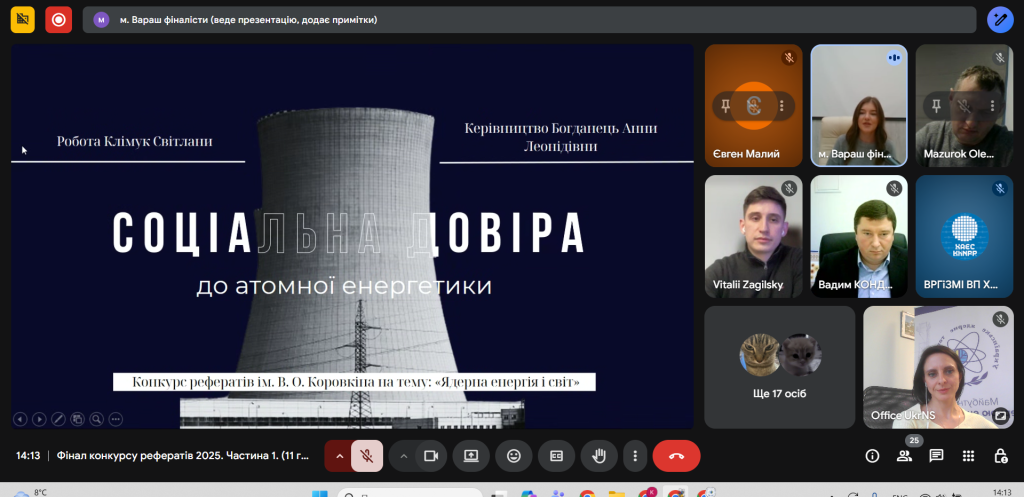Turn on closed captions

[x=556, y=456]
